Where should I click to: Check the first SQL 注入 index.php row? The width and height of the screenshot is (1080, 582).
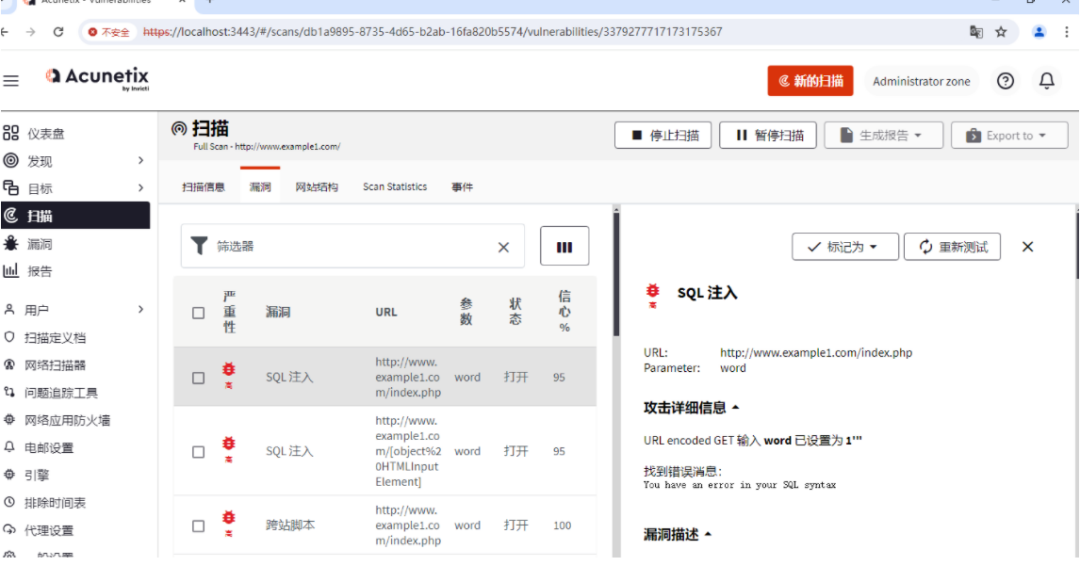[198, 377]
